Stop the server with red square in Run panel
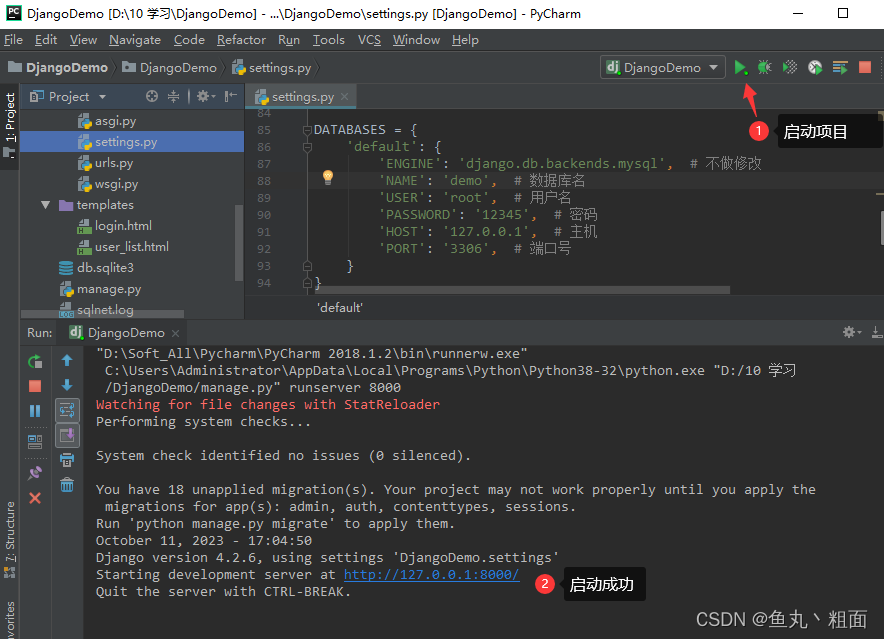Image resolution: width=884 pixels, height=639 pixels. [x=35, y=386]
